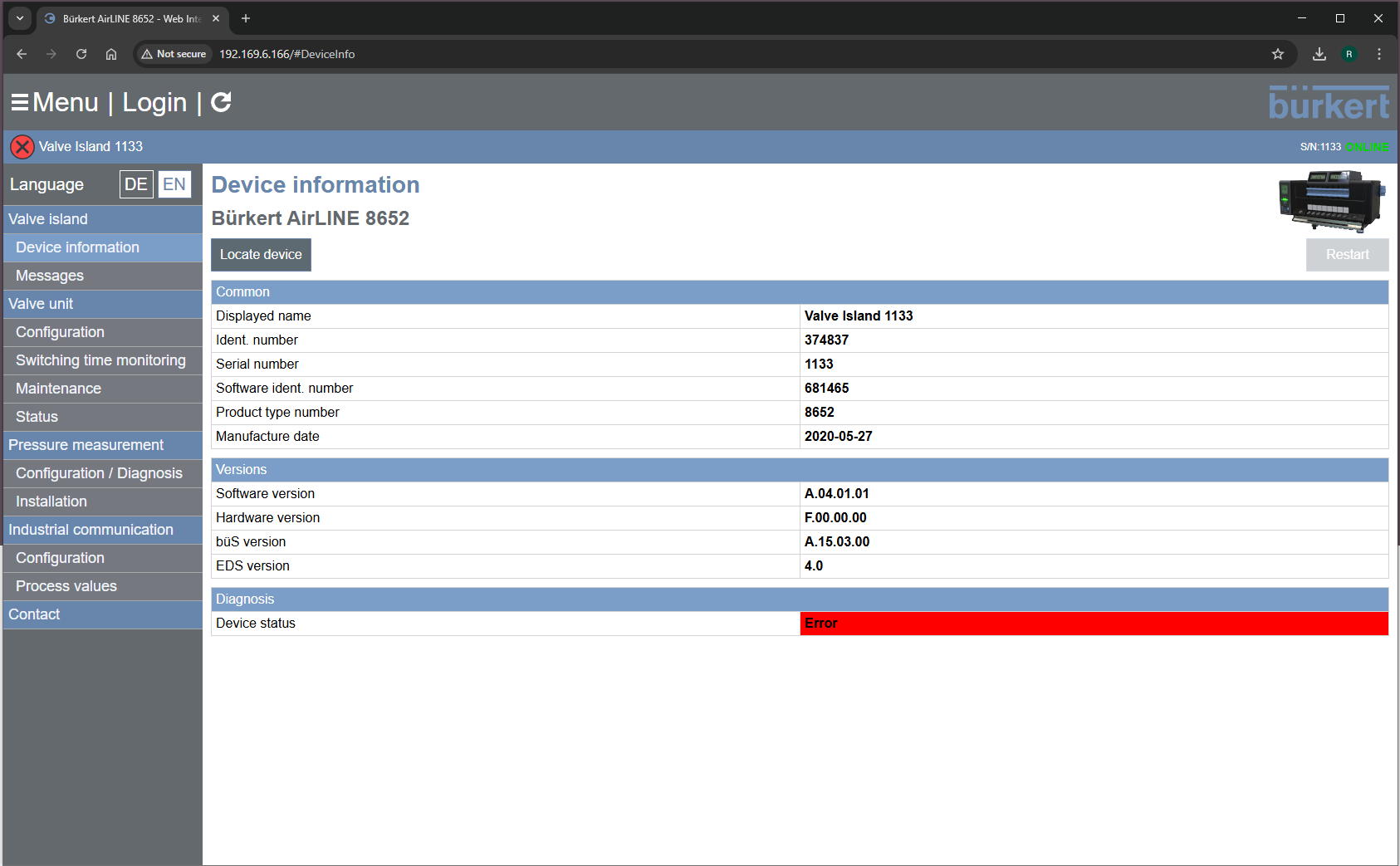
Task: Click the red error status icon
Action: click(22, 147)
